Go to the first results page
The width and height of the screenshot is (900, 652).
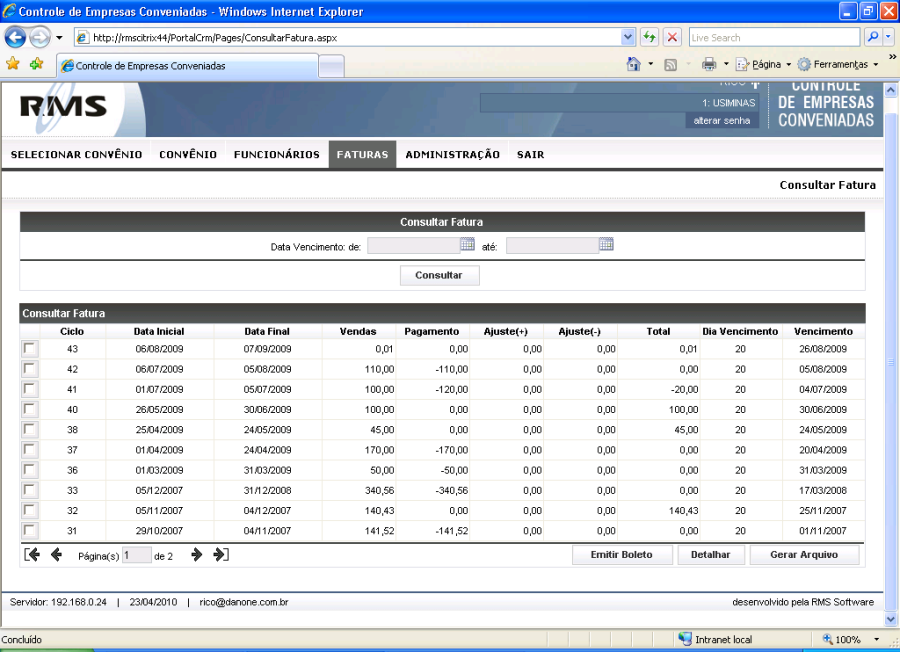click(32, 555)
